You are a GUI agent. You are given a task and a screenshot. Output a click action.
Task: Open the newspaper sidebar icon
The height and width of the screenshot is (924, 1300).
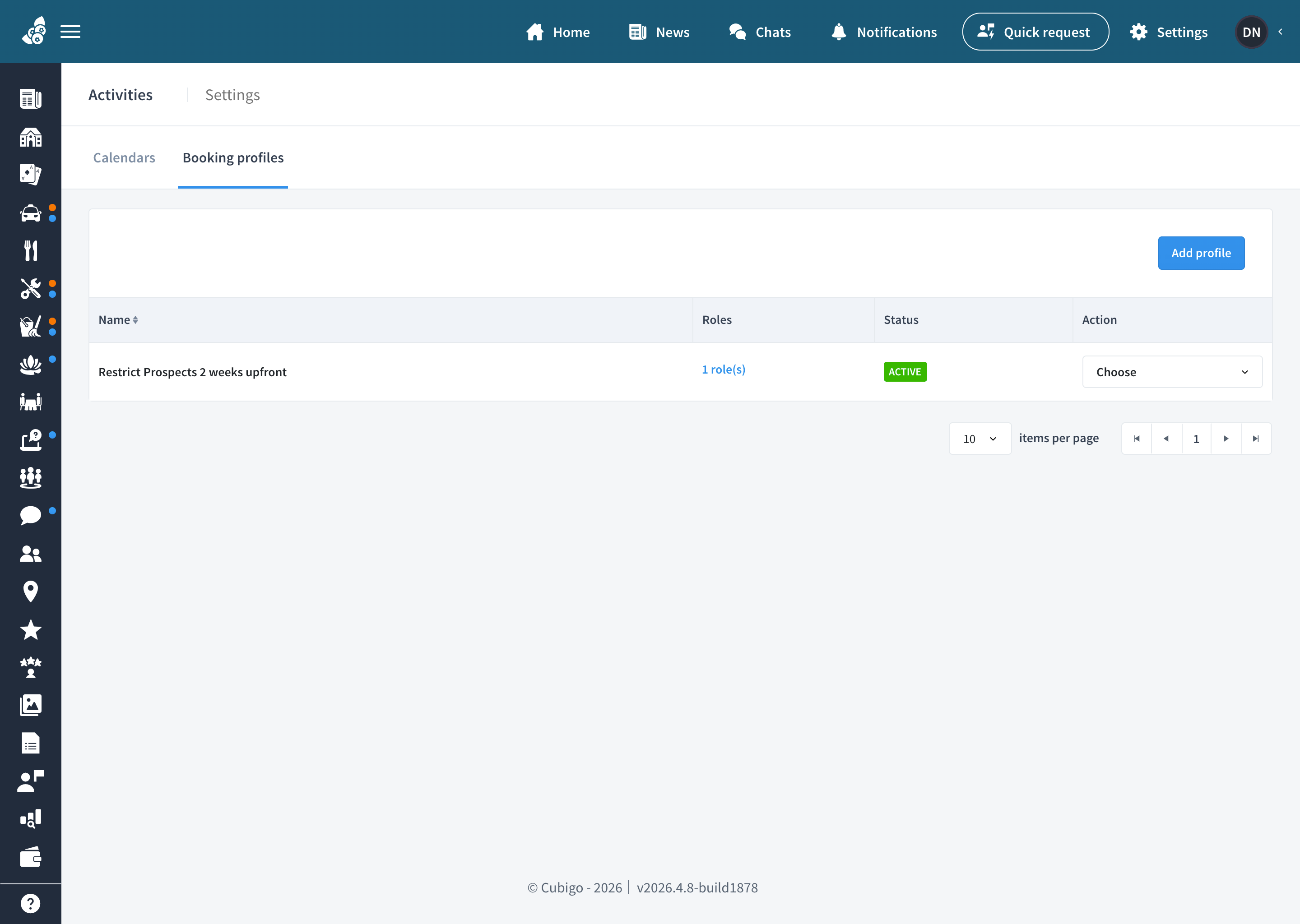[31, 99]
